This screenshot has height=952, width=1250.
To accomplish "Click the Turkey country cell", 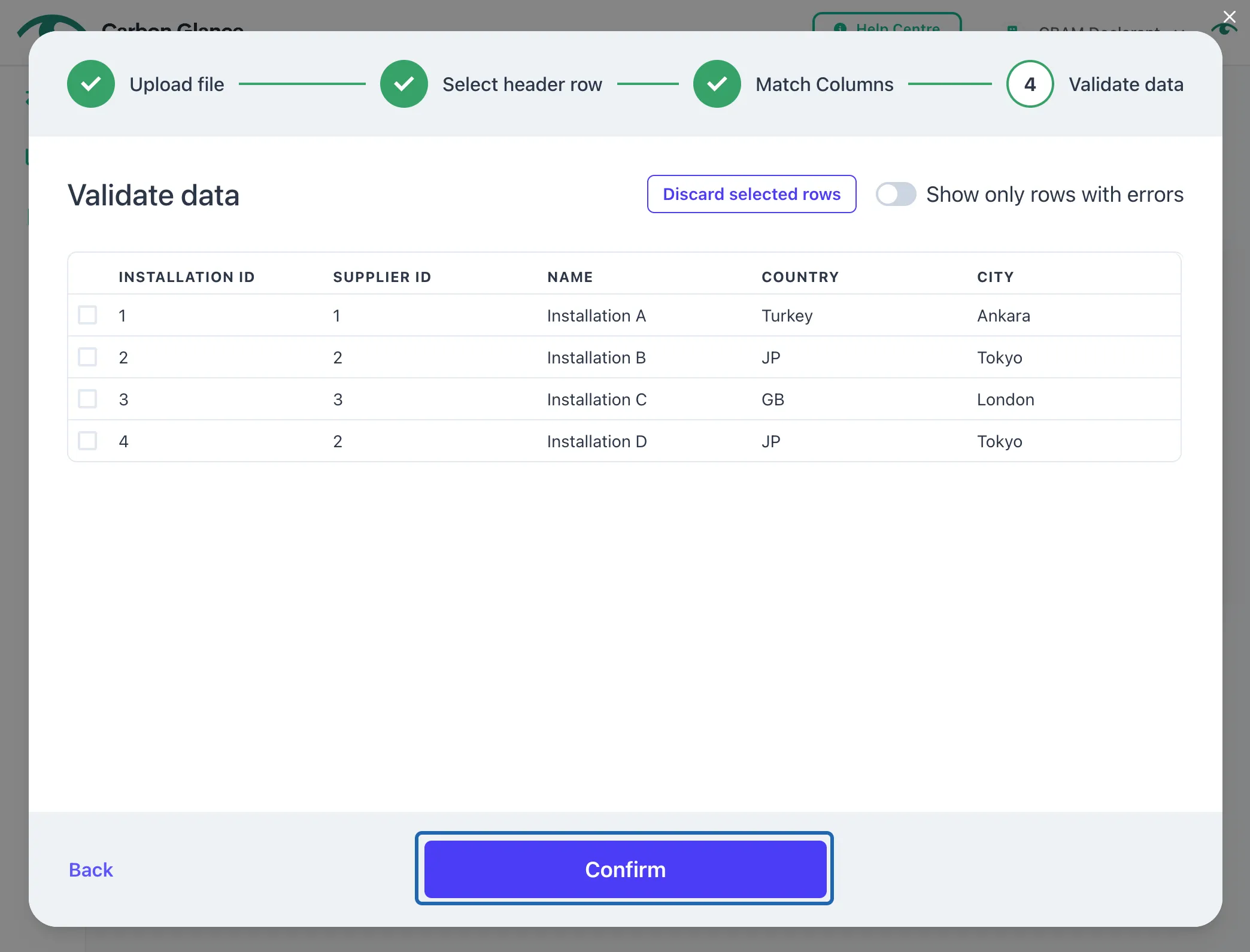I will [787, 316].
